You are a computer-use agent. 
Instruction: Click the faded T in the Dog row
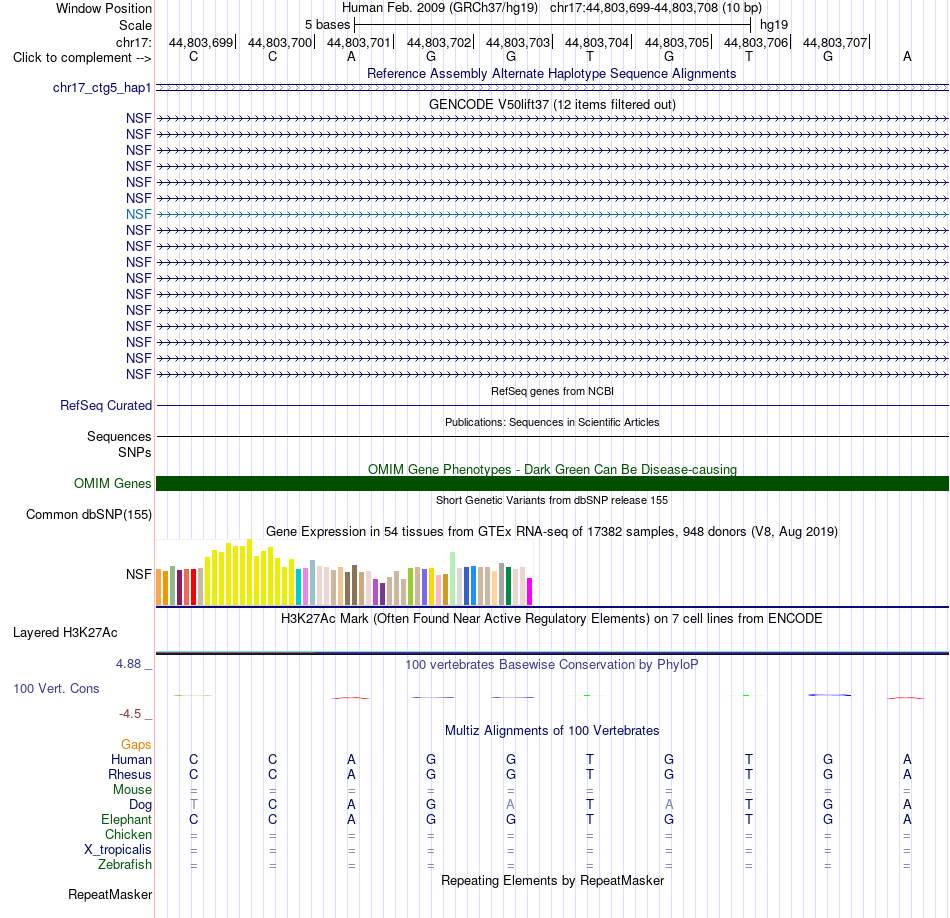(x=193, y=805)
